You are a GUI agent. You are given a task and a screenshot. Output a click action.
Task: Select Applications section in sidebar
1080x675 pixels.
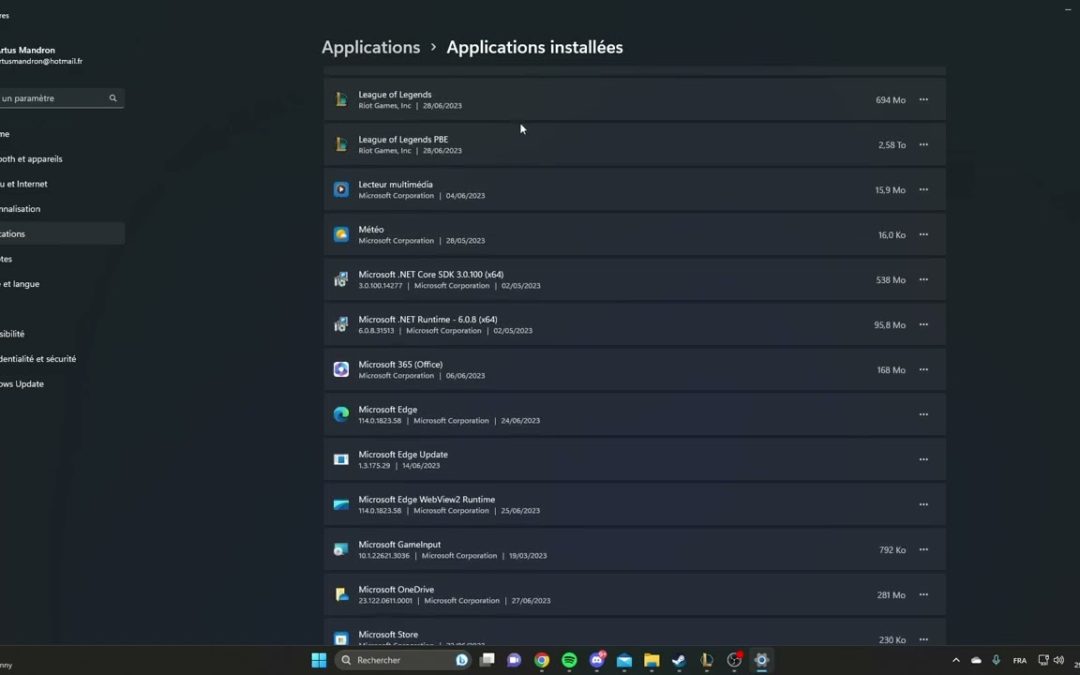coord(61,233)
